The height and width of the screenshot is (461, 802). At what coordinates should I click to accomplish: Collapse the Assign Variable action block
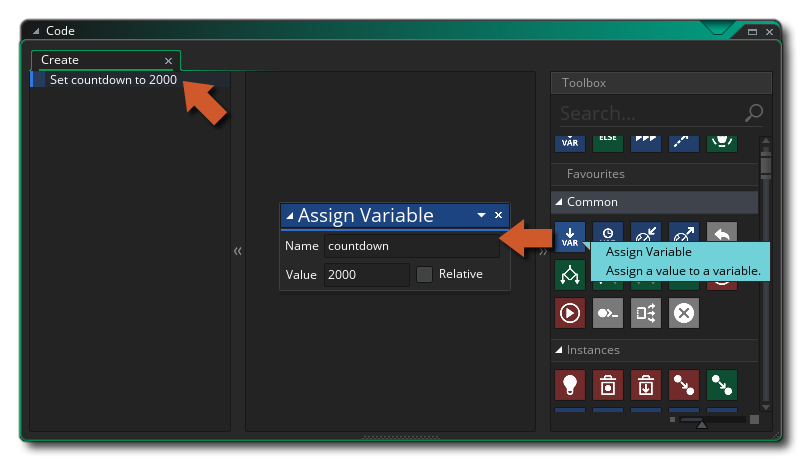click(x=289, y=216)
